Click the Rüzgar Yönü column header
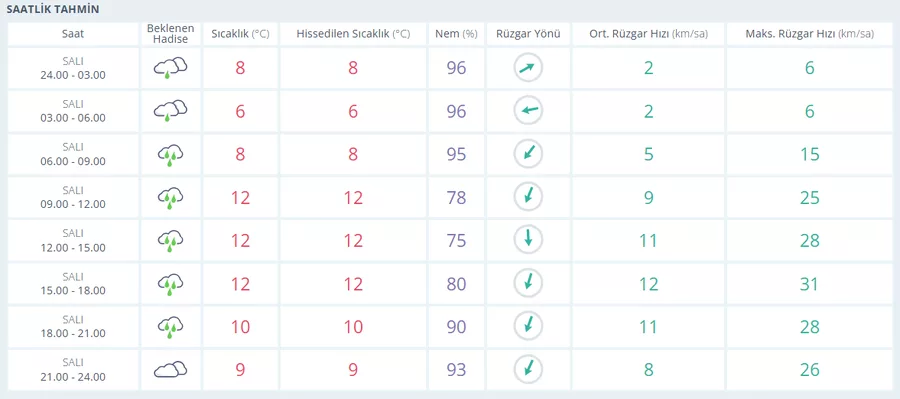This screenshot has height=399, width=900. [528, 34]
